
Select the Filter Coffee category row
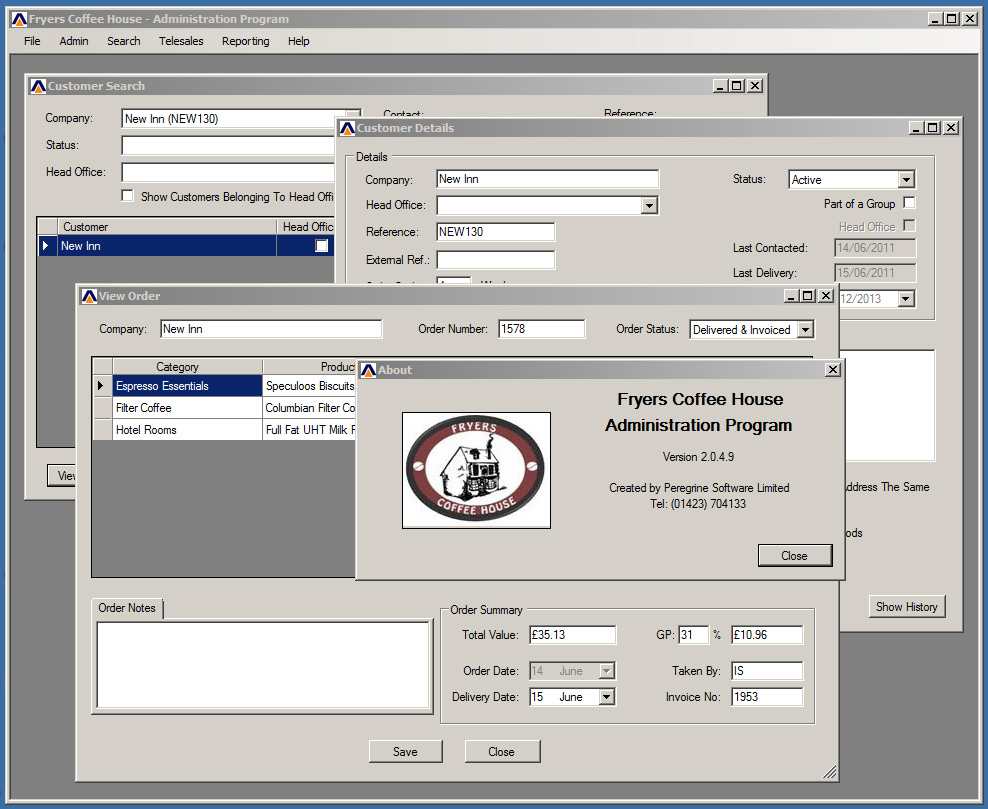tap(187, 408)
